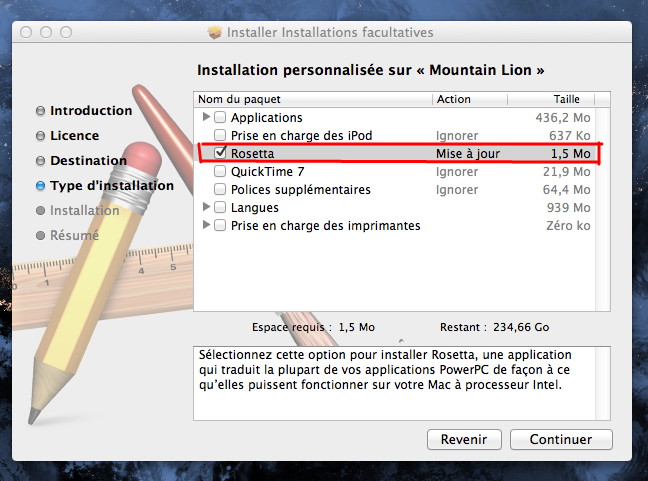Screen dimensions: 648x481
Task: Select Type d'installation step
Action: coord(112,186)
